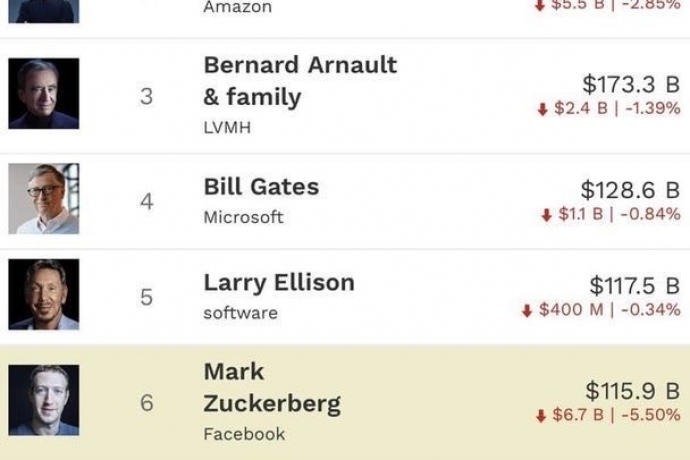Screen dimensions: 690x460
Task: Click the Microsoft company label
Action: point(243,217)
